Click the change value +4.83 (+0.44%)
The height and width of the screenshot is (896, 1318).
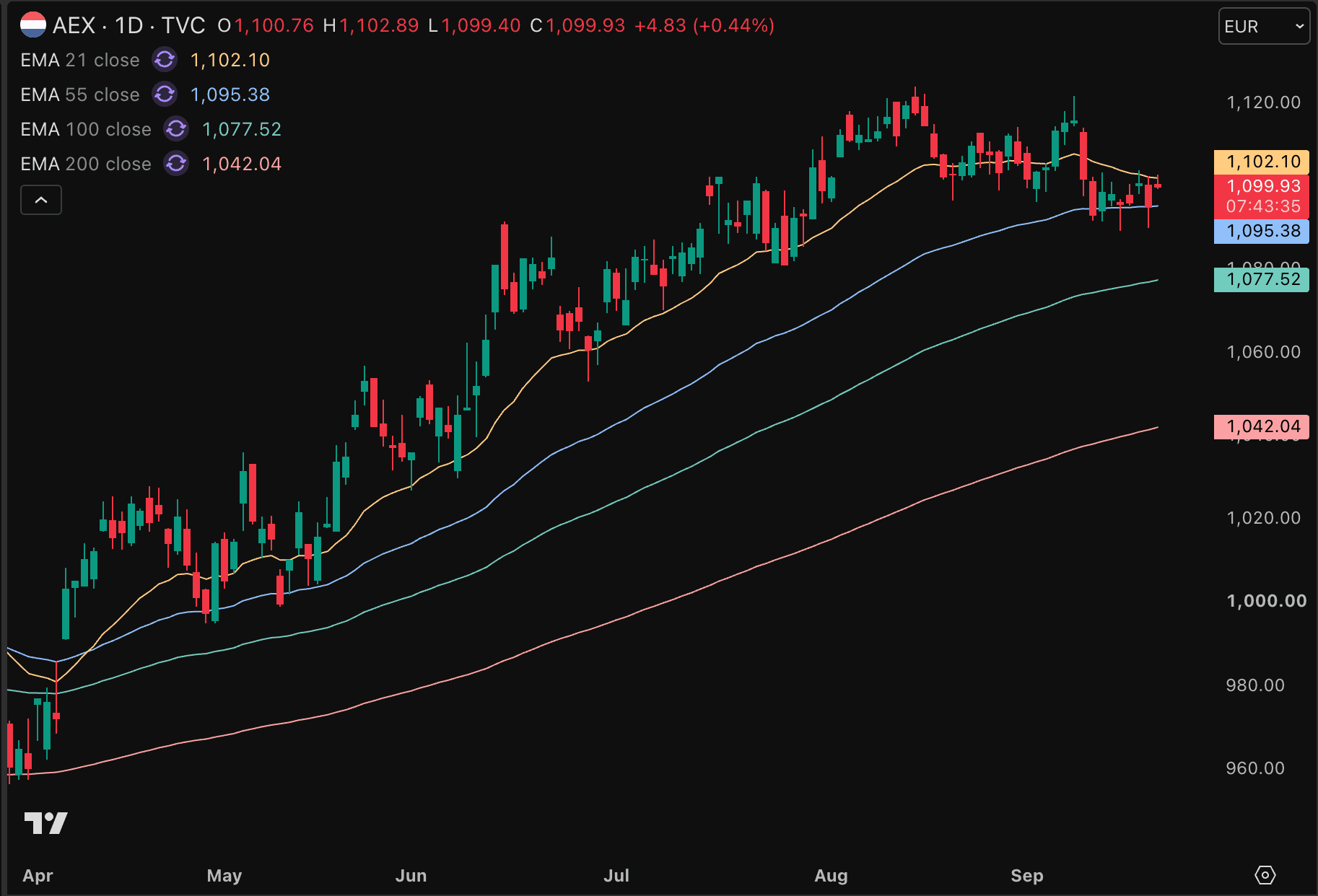click(x=704, y=25)
